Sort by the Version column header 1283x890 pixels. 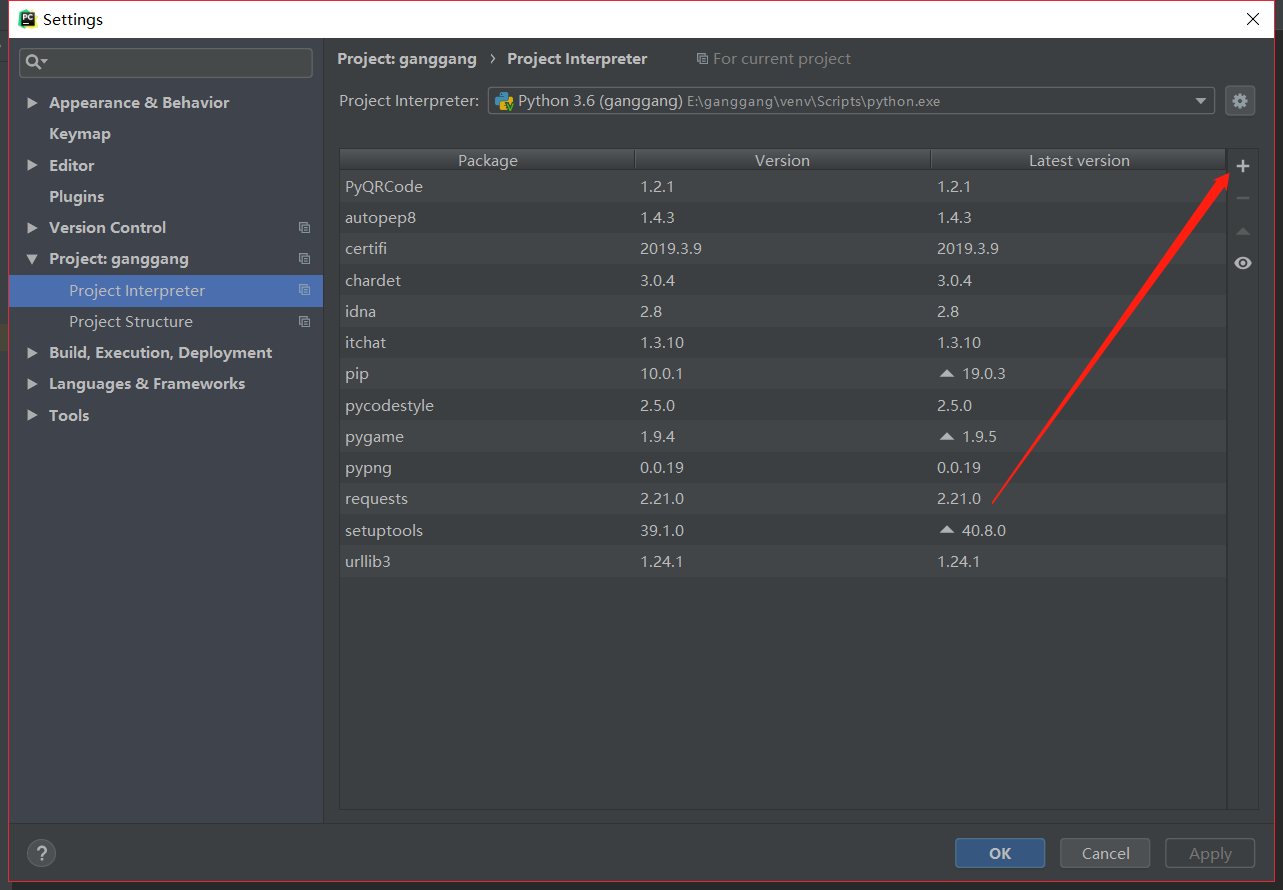782,160
